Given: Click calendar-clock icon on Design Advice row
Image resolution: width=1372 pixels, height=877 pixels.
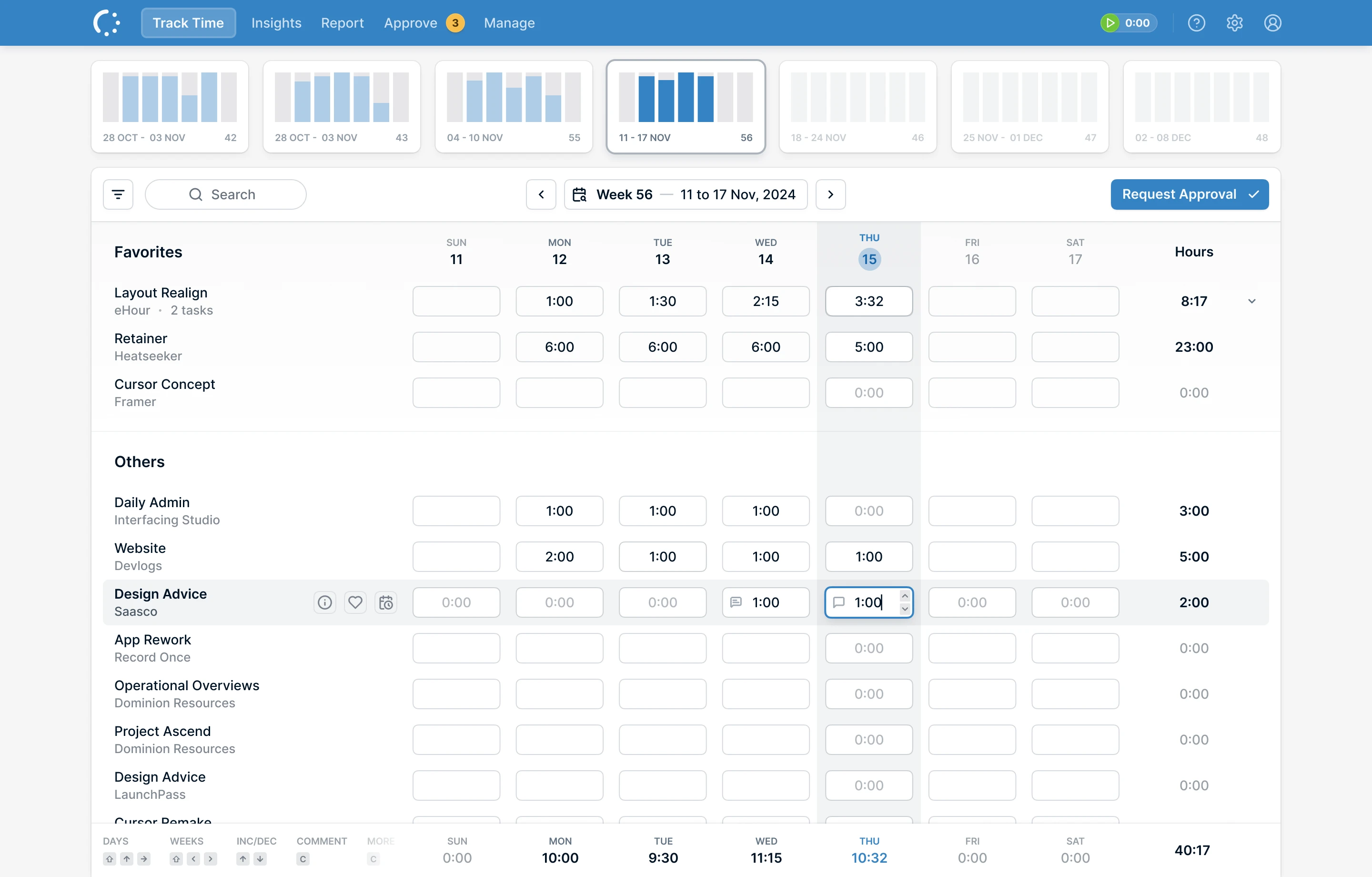Looking at the screenshot, I should 386,602.
